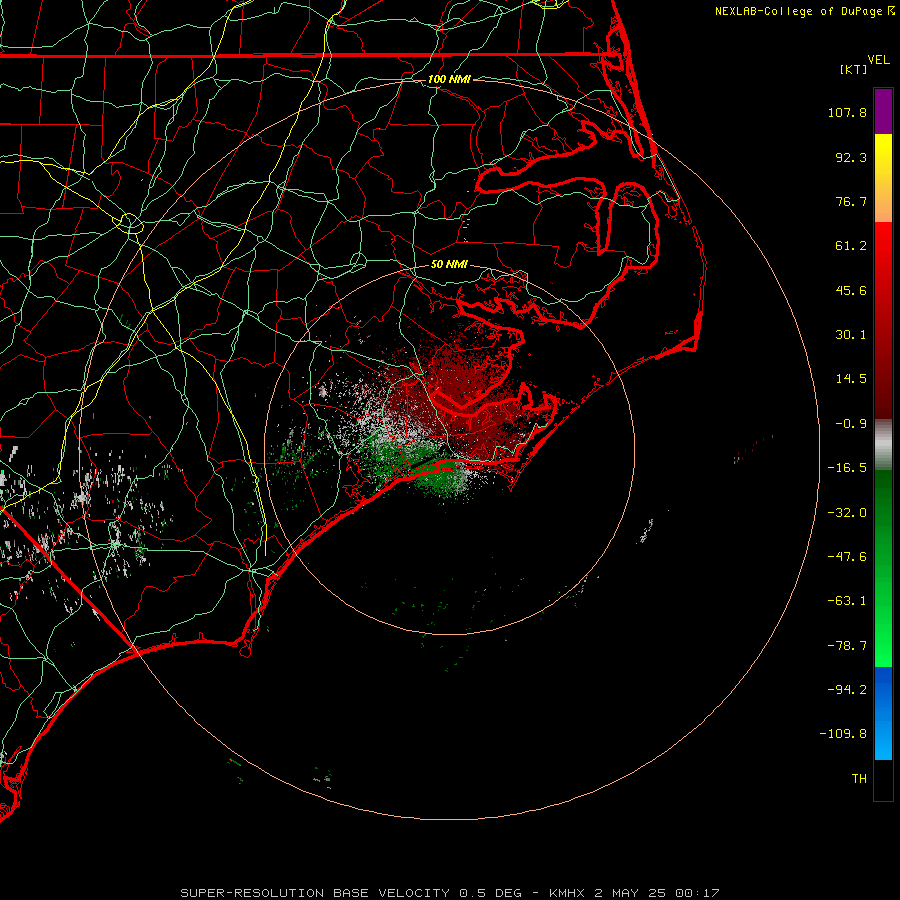Pick the blue segment of the velocity scale
This screenshot has height=900, width=900.
coord(883,713)
